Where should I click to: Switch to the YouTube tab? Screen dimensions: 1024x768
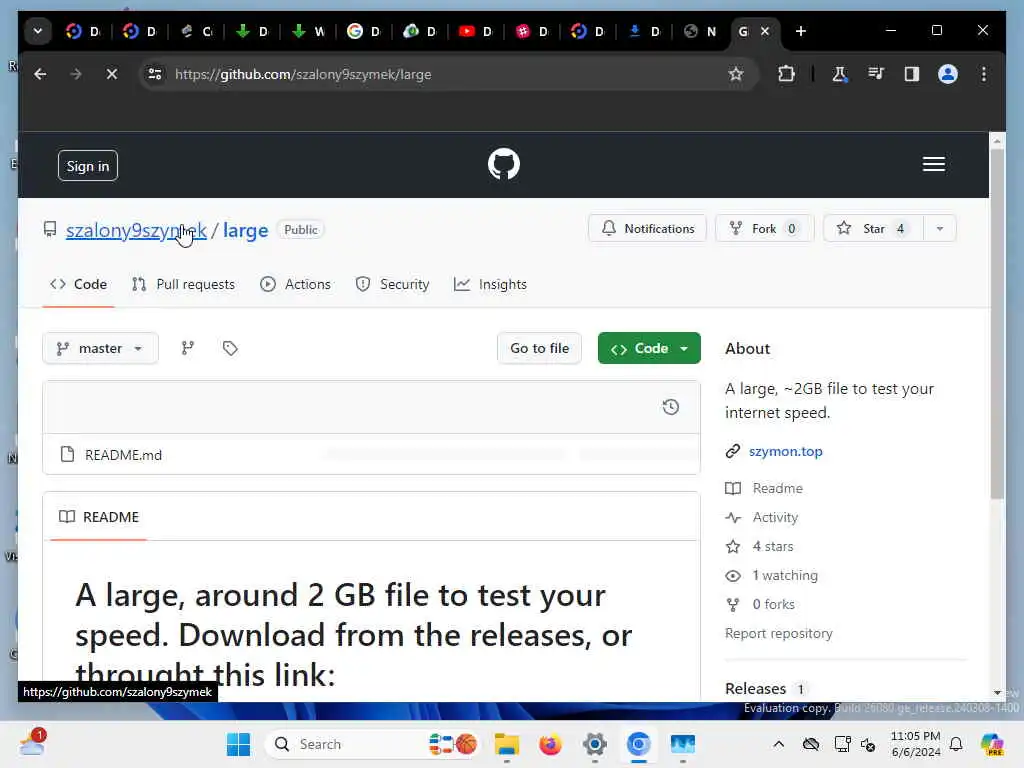(x=474, y=31)
